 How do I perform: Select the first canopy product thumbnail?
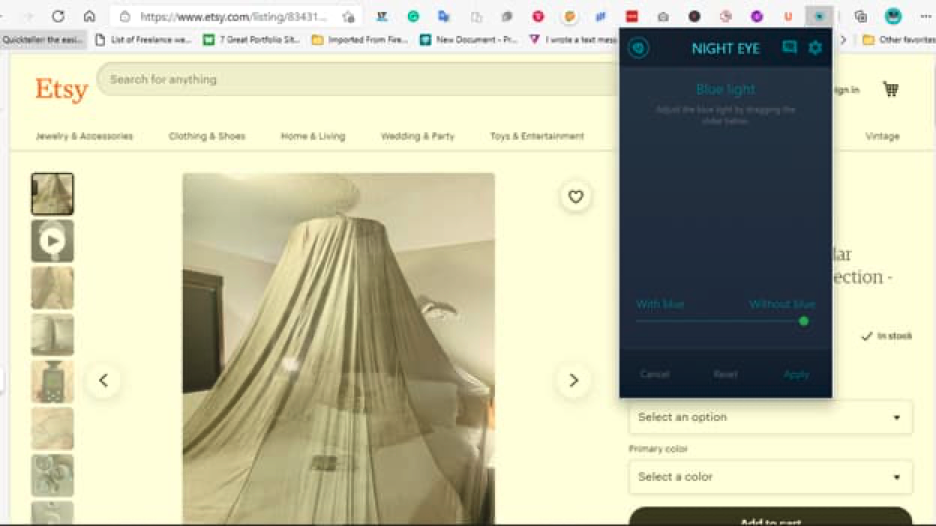53,194
